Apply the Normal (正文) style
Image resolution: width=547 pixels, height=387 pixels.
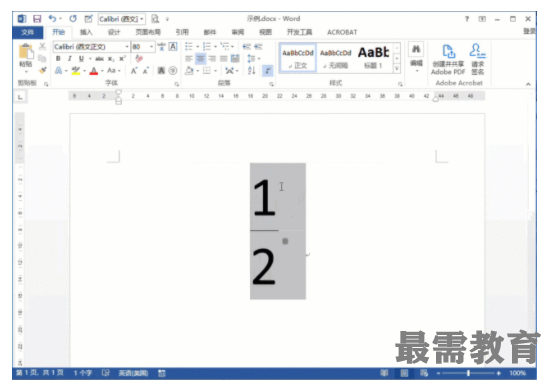pyautogui.click(x=298, y=58)
